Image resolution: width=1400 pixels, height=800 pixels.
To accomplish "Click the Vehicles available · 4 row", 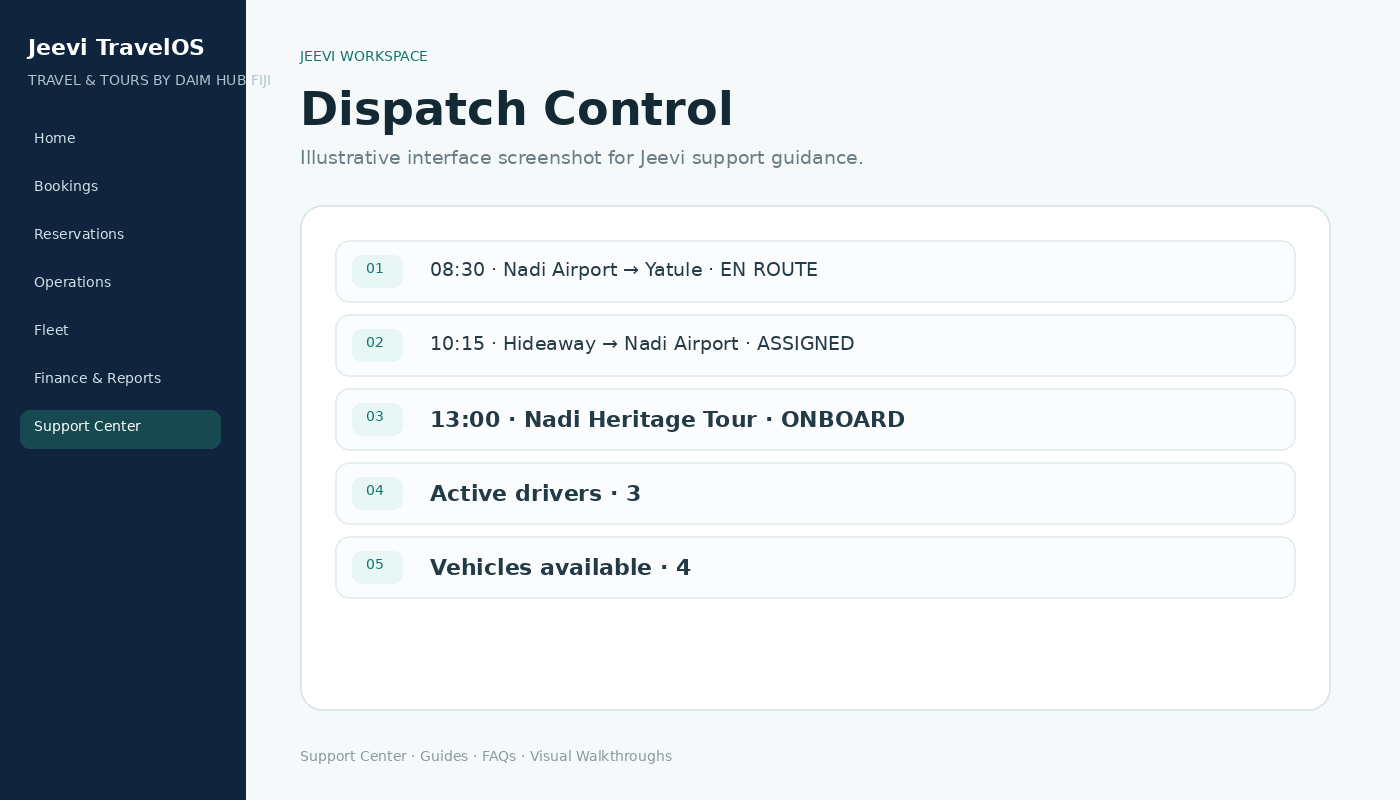I will coord(815,567).
